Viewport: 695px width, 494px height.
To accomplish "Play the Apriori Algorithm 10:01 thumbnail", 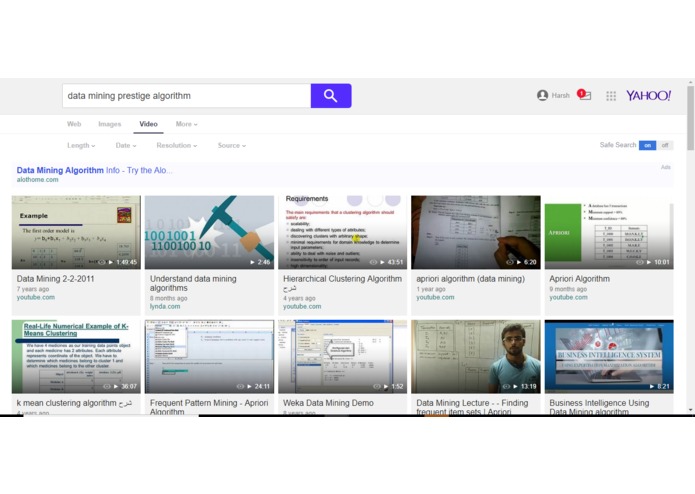I will 609,232.
